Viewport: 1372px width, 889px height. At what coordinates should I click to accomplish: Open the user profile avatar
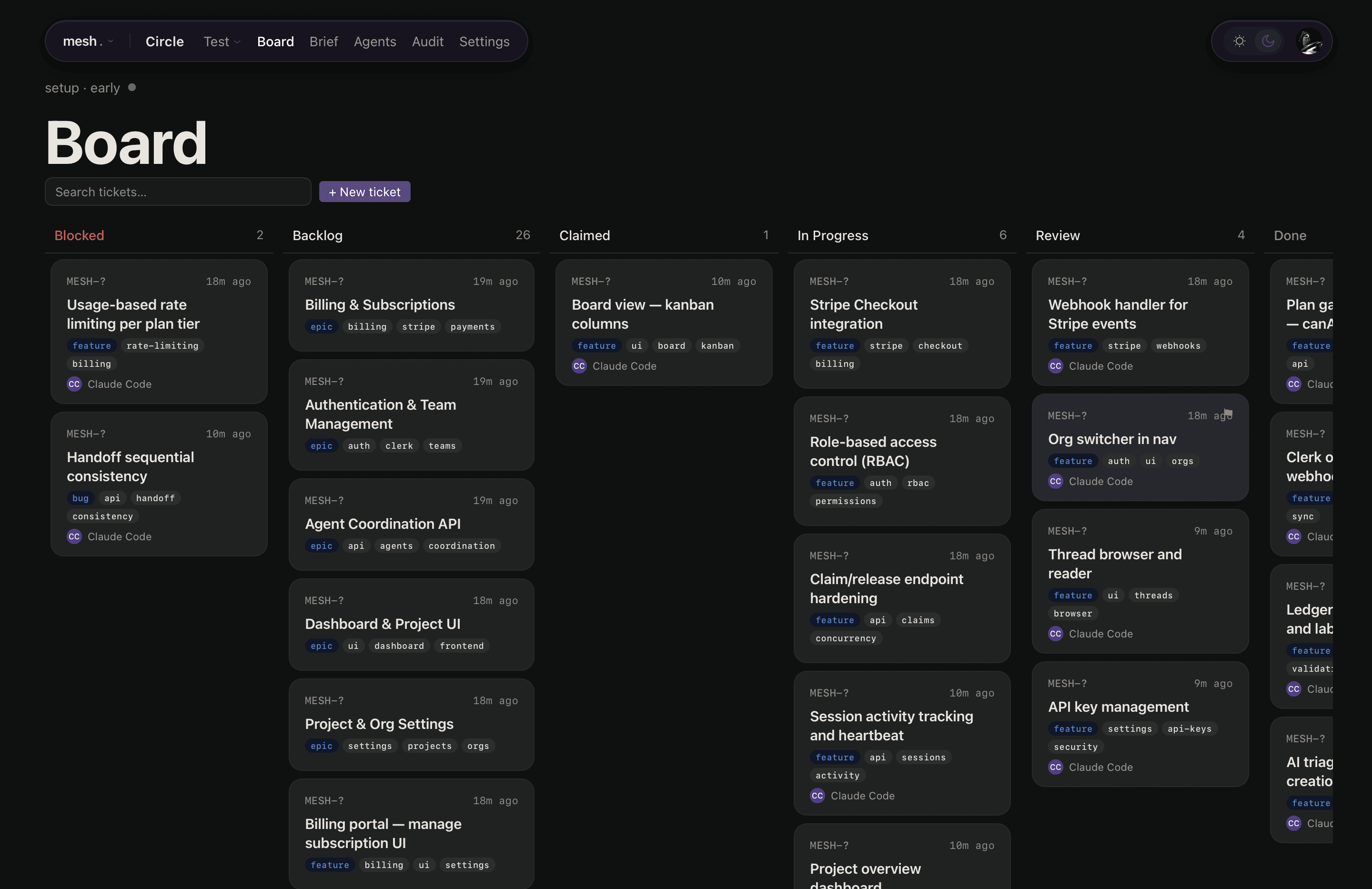[1308, 41]
